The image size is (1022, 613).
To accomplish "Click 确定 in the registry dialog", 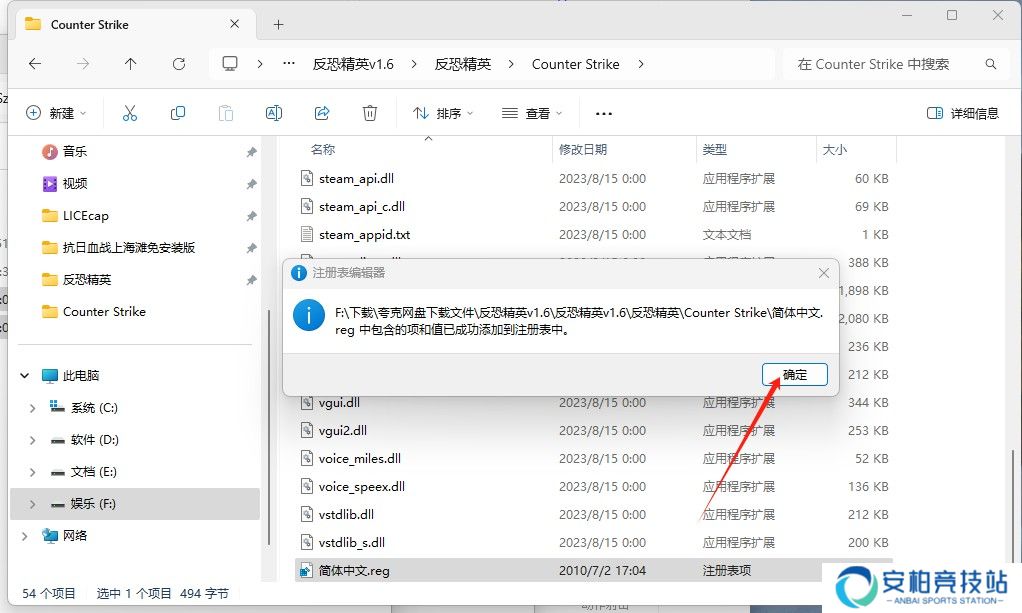I will coord(795,374).
